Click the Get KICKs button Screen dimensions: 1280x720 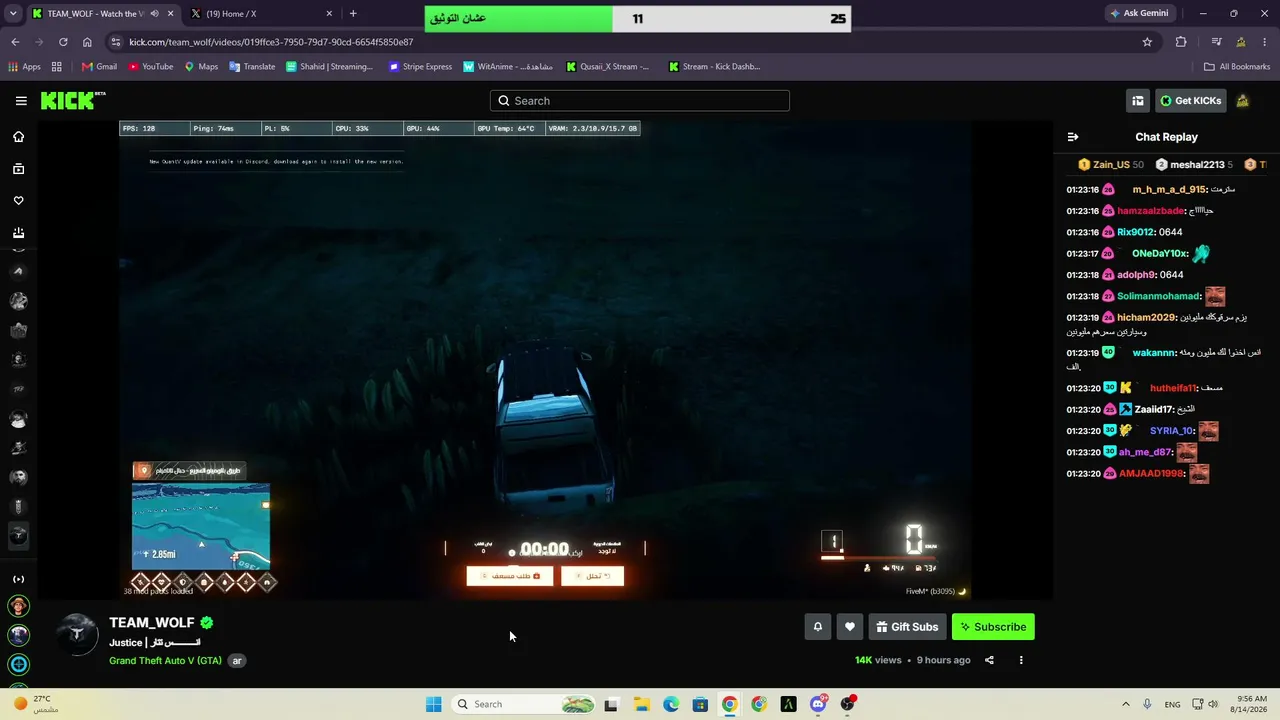pos(1190,100)
